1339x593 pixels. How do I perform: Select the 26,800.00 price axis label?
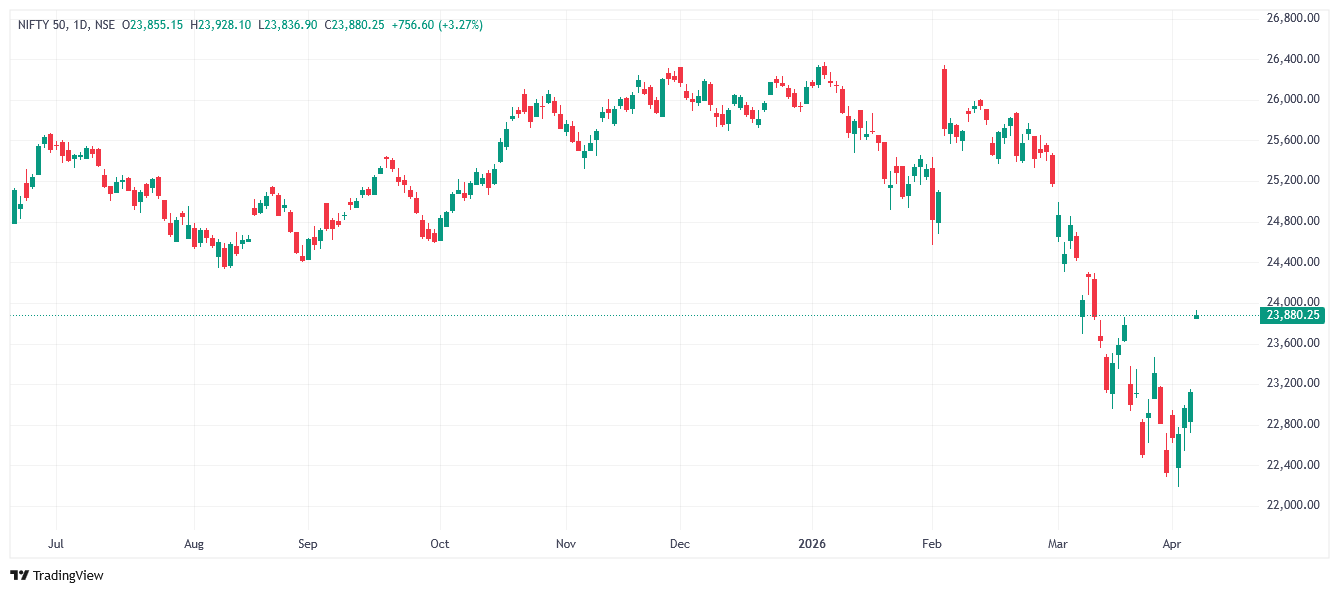1293,18
